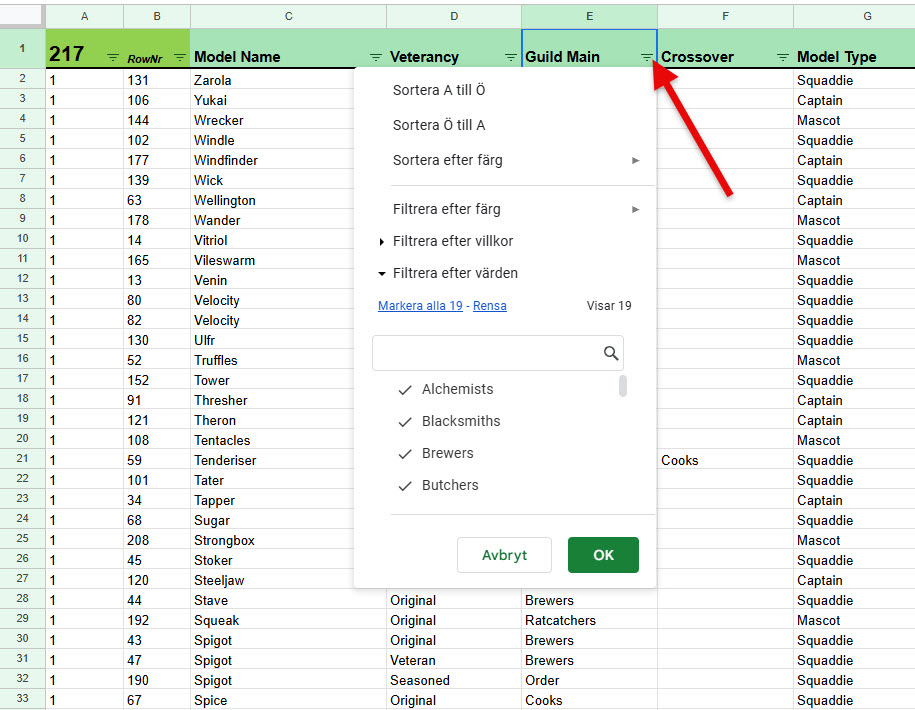Open filter icon in Crossover header
The width and height of the screenshot is (915, 710).
pyautogui.click(x=783, y=57)
